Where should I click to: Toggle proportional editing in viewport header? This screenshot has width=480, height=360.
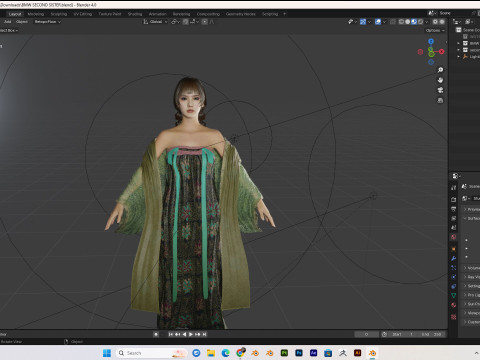(205, 22)
